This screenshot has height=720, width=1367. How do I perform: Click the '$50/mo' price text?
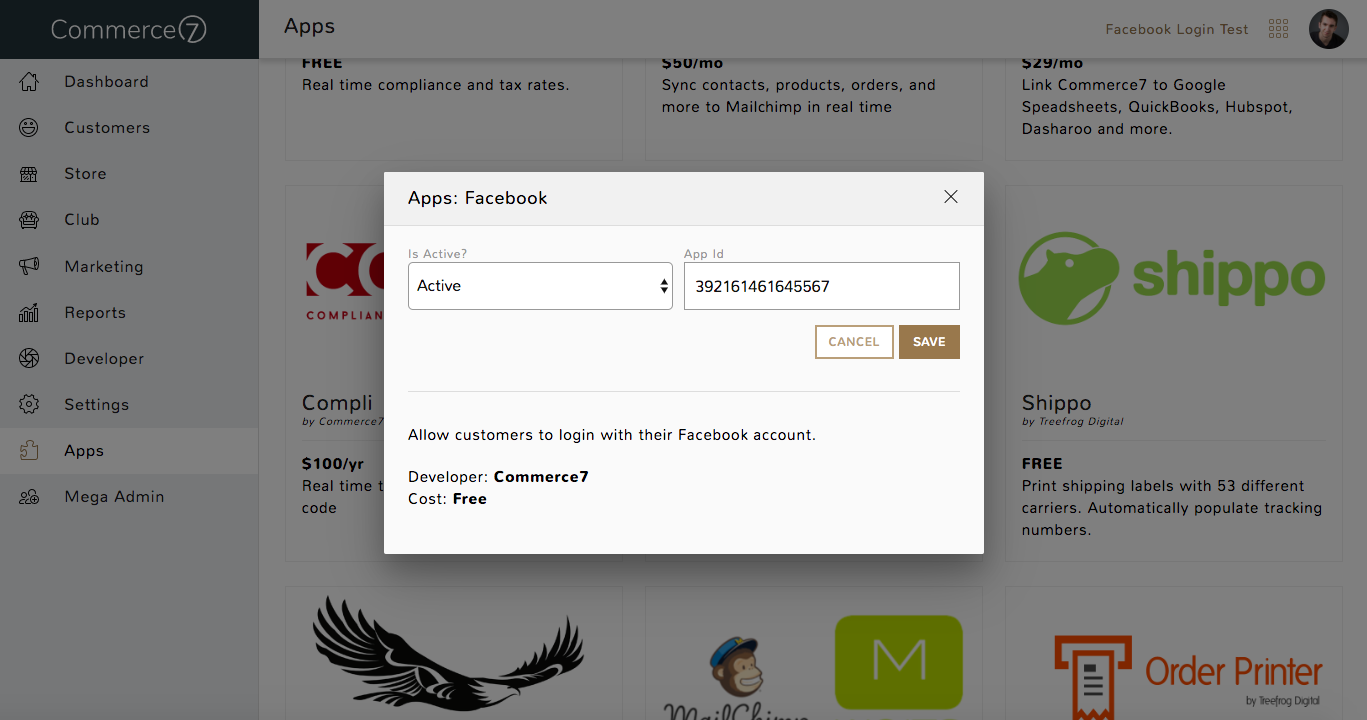pos(692,63)
